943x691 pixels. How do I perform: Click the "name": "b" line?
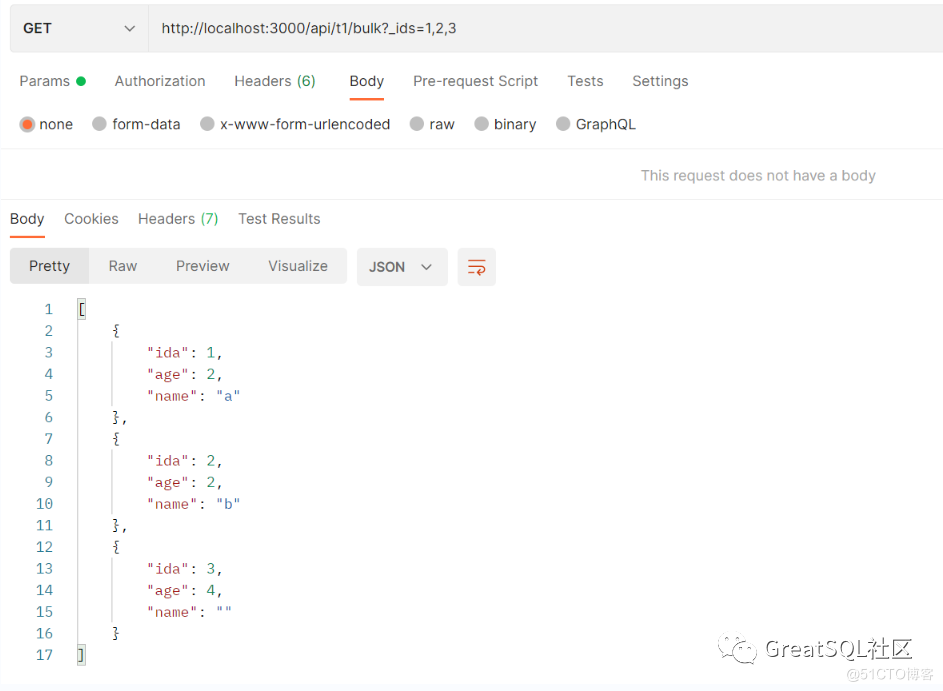coord(194,504)
